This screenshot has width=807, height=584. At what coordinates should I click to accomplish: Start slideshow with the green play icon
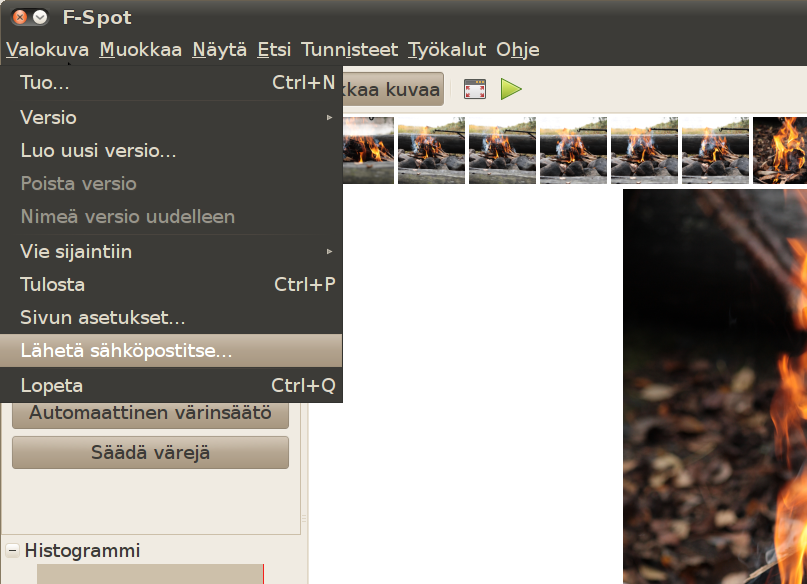pyautogui.click(x=511, y=89)
